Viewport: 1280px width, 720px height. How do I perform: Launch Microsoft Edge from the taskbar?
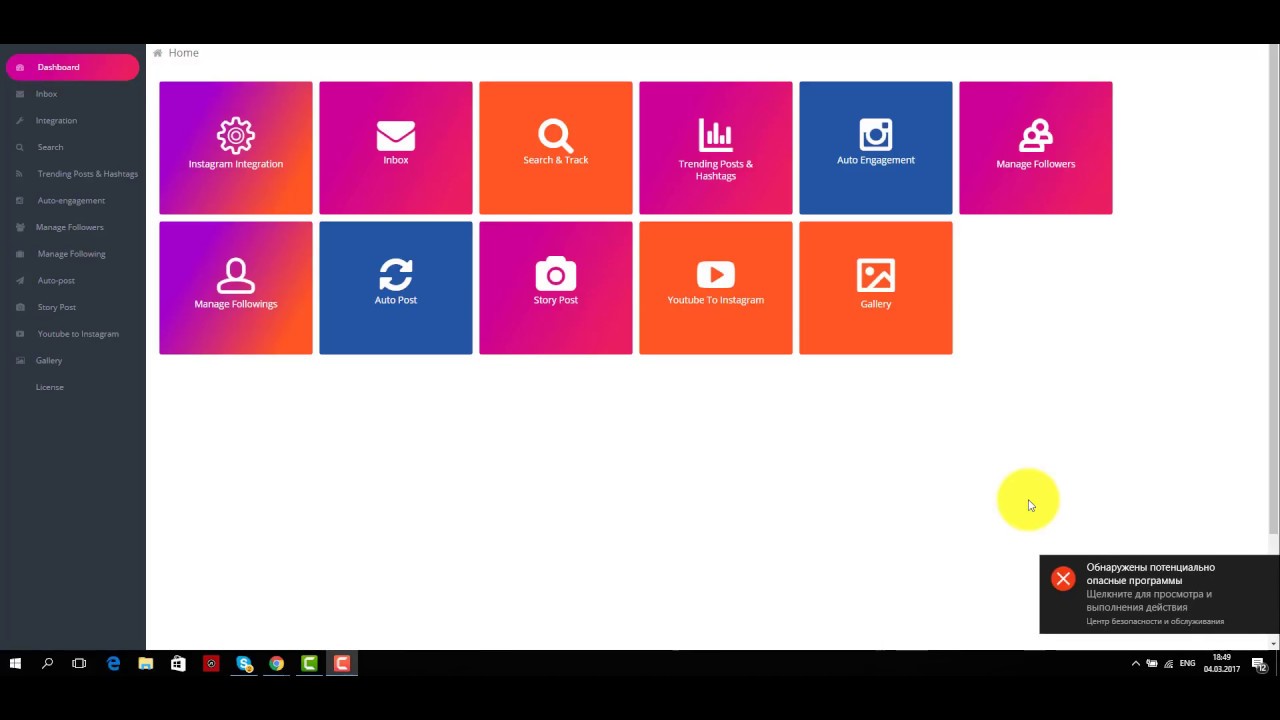(x=113, y=663)
